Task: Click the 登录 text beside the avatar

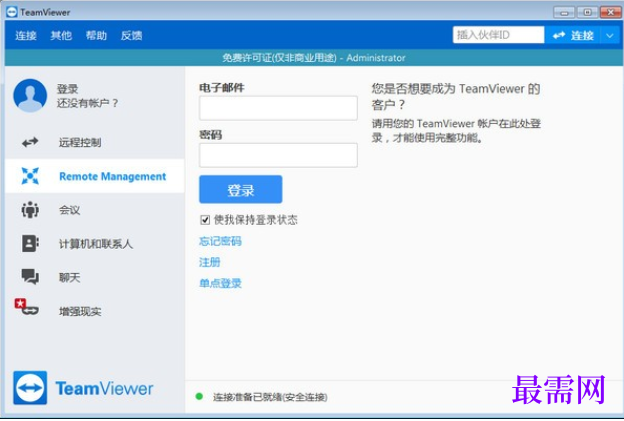Action: click(x=67, y=89)
